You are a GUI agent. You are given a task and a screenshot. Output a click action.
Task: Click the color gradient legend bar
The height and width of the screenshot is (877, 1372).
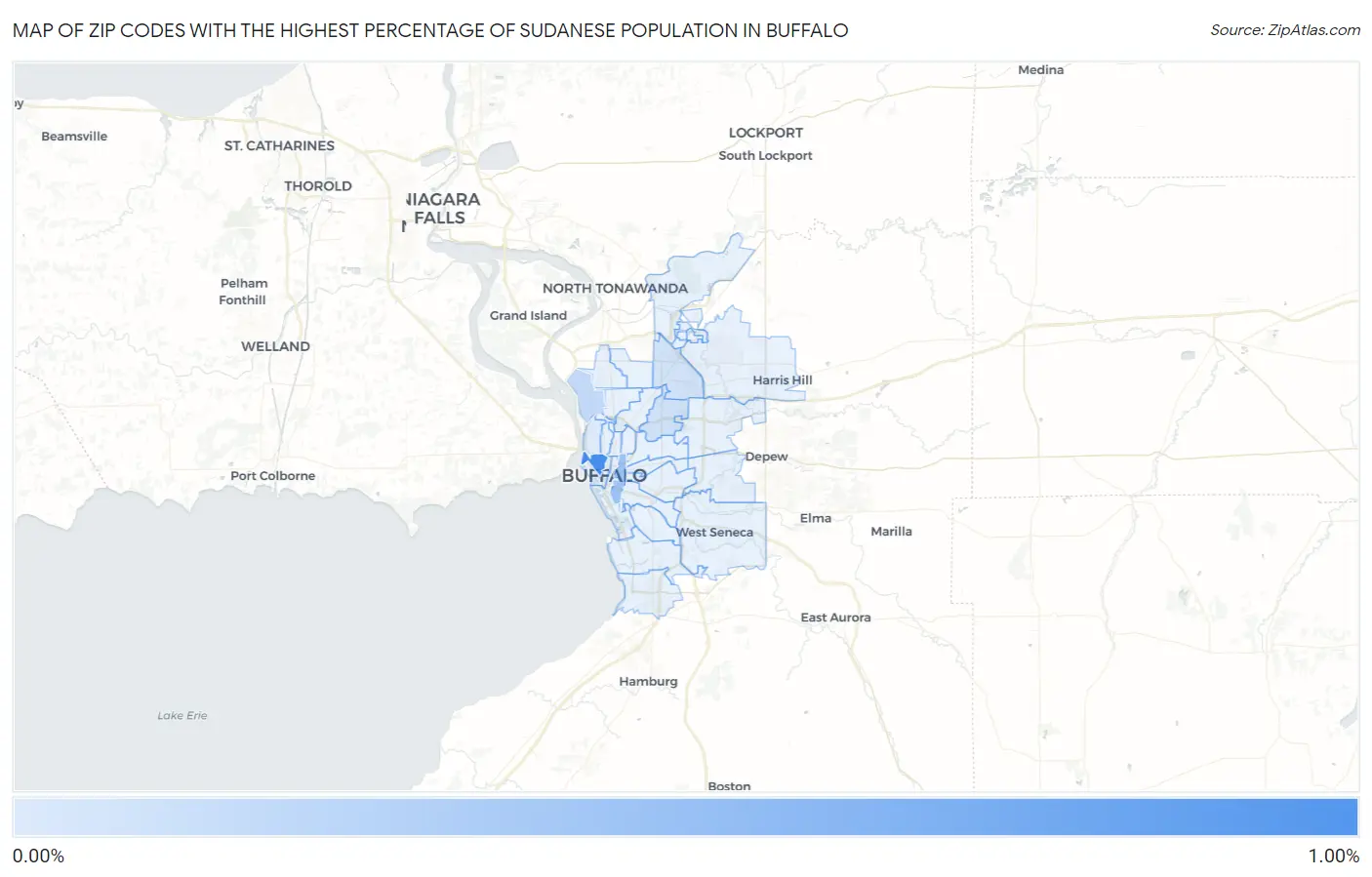[685, 817]
